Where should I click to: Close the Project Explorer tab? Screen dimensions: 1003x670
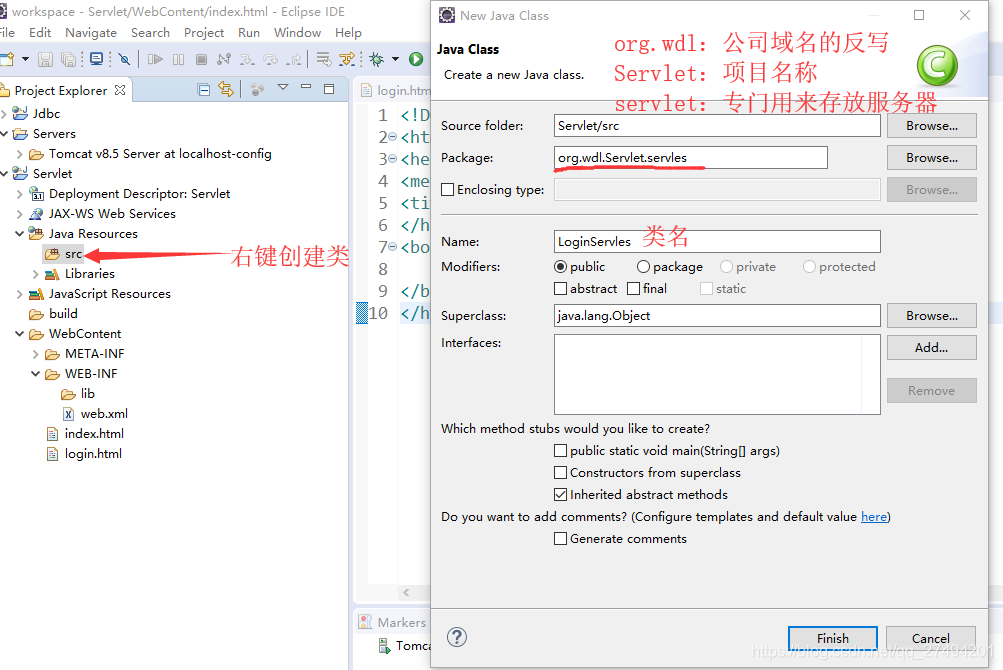[x=120, y=90]
